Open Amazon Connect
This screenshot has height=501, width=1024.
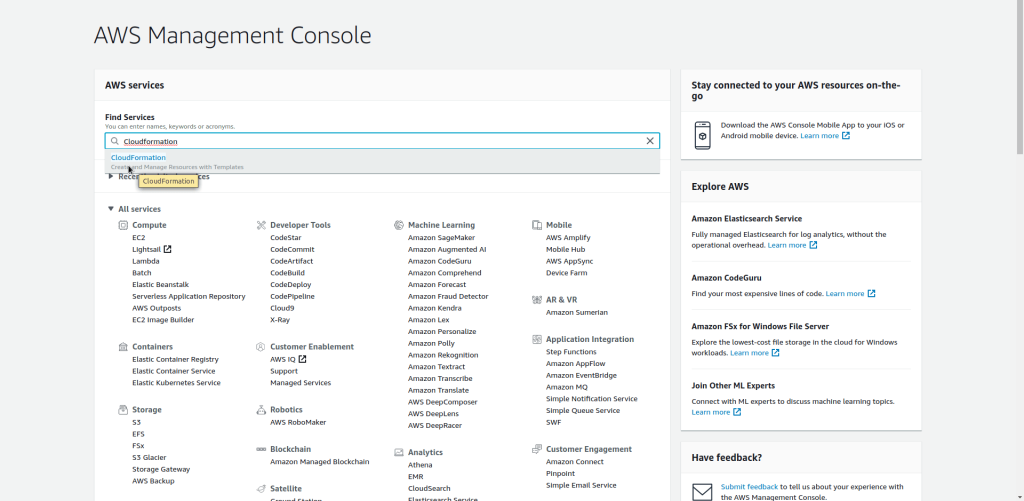click(575, 462)
